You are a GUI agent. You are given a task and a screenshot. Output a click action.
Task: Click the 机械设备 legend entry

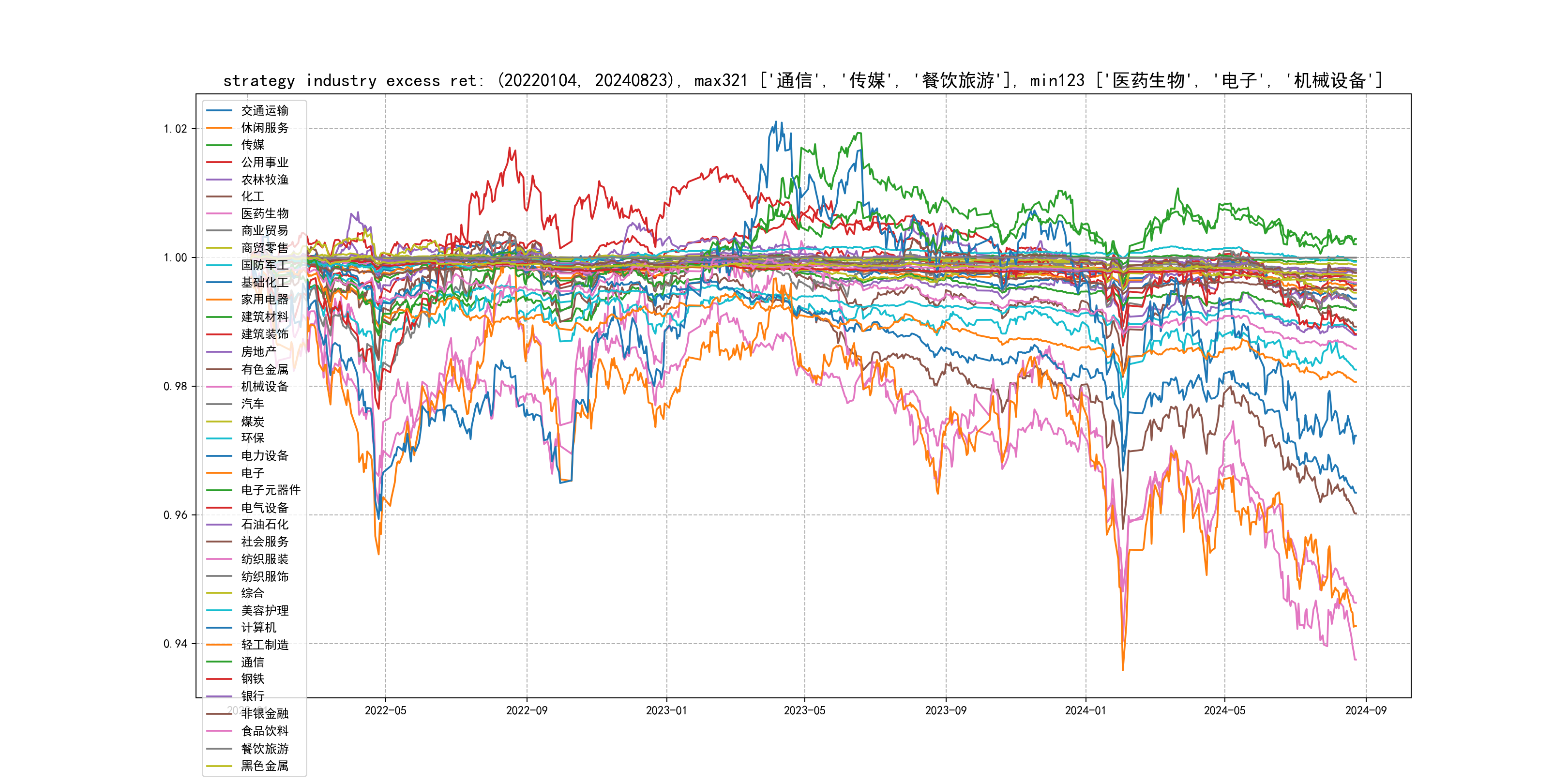pos(264,387)
